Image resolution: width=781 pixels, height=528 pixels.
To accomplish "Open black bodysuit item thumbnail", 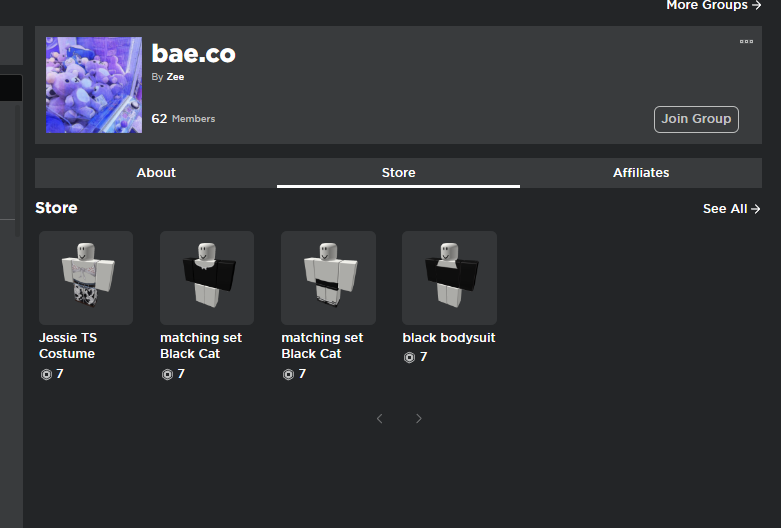I will [449, 278].
